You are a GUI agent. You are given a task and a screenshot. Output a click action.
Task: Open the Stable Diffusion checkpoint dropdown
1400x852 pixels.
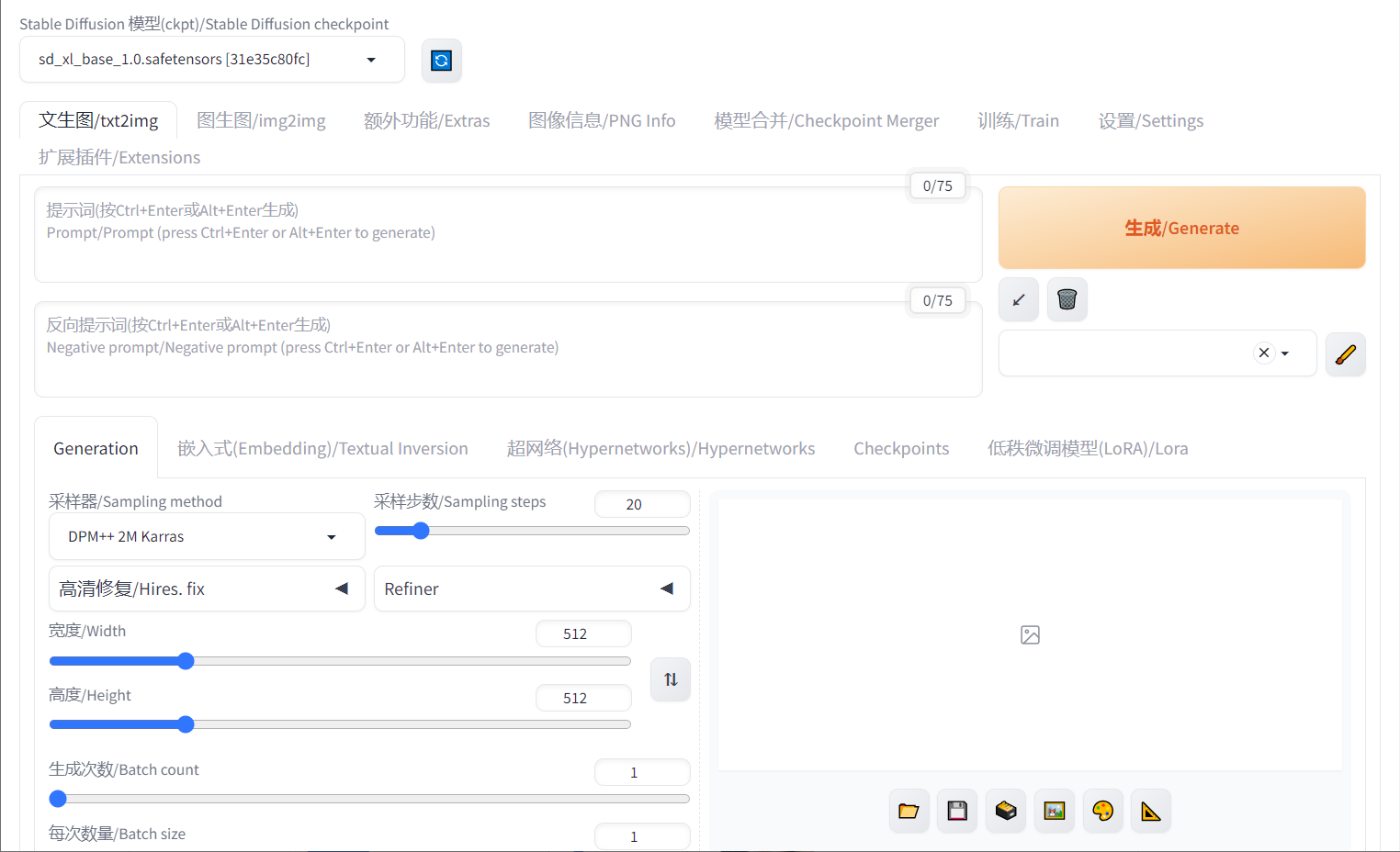coord(212,60)
